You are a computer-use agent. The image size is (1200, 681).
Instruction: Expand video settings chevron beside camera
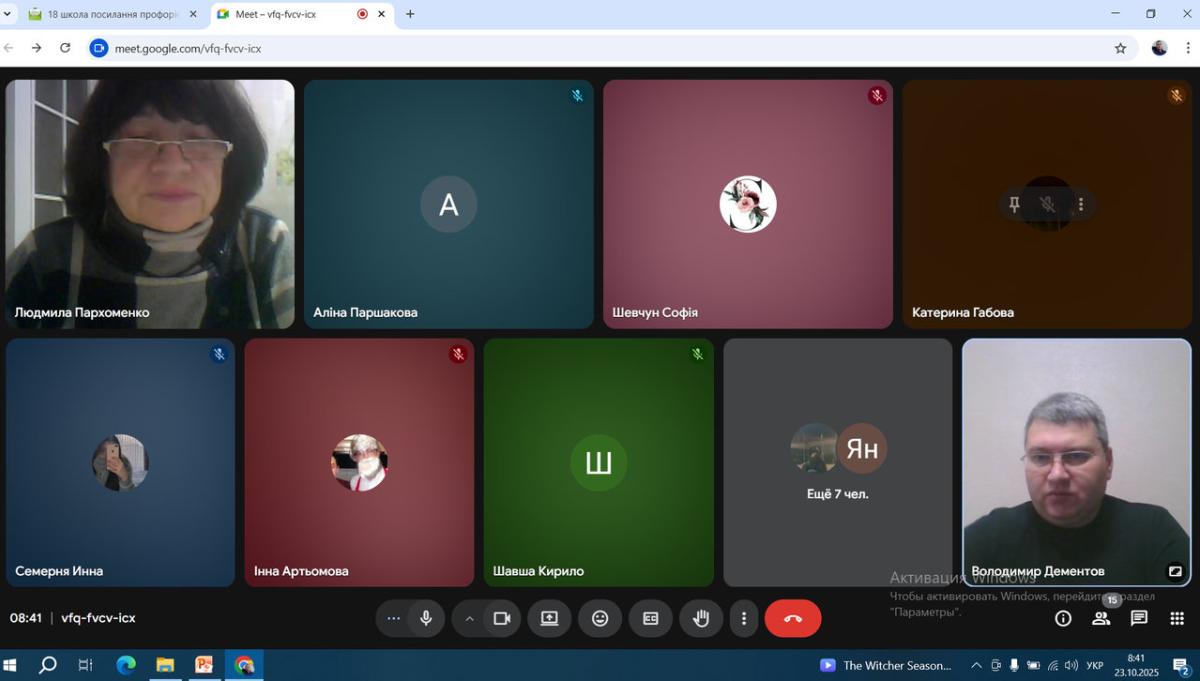(x=469, y=619)
